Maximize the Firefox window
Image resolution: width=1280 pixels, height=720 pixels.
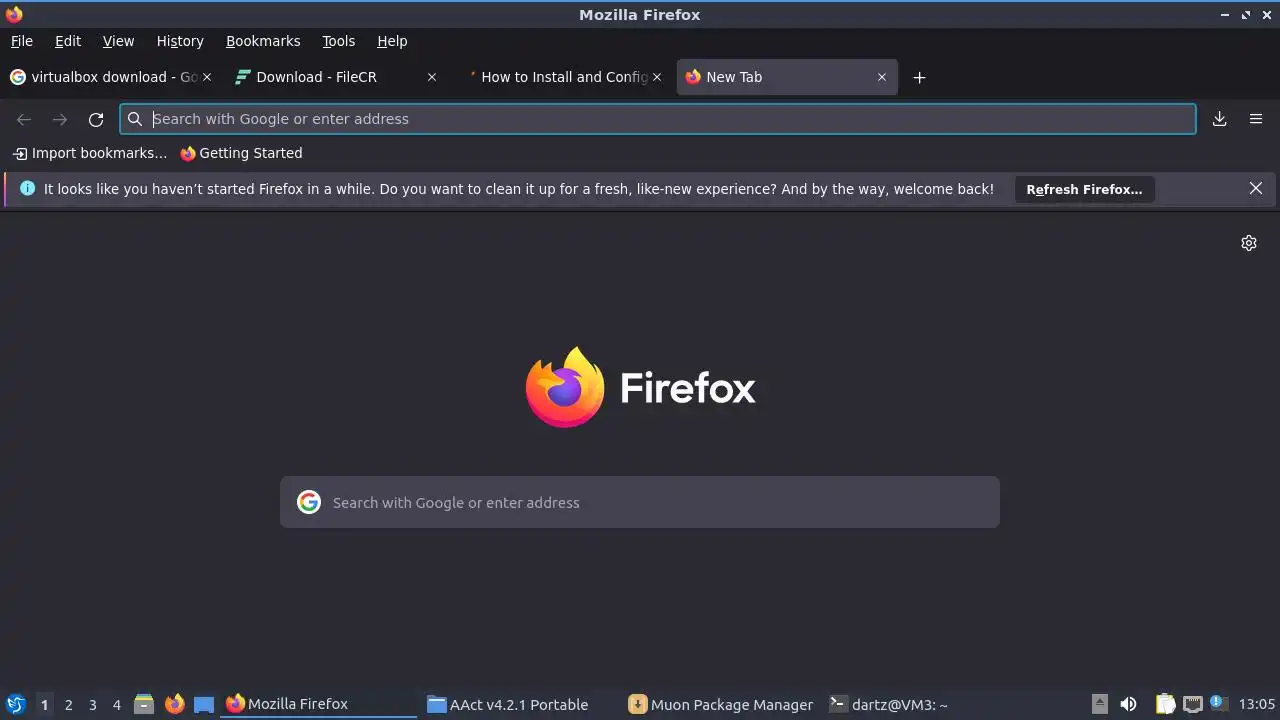click(1246, 15)
